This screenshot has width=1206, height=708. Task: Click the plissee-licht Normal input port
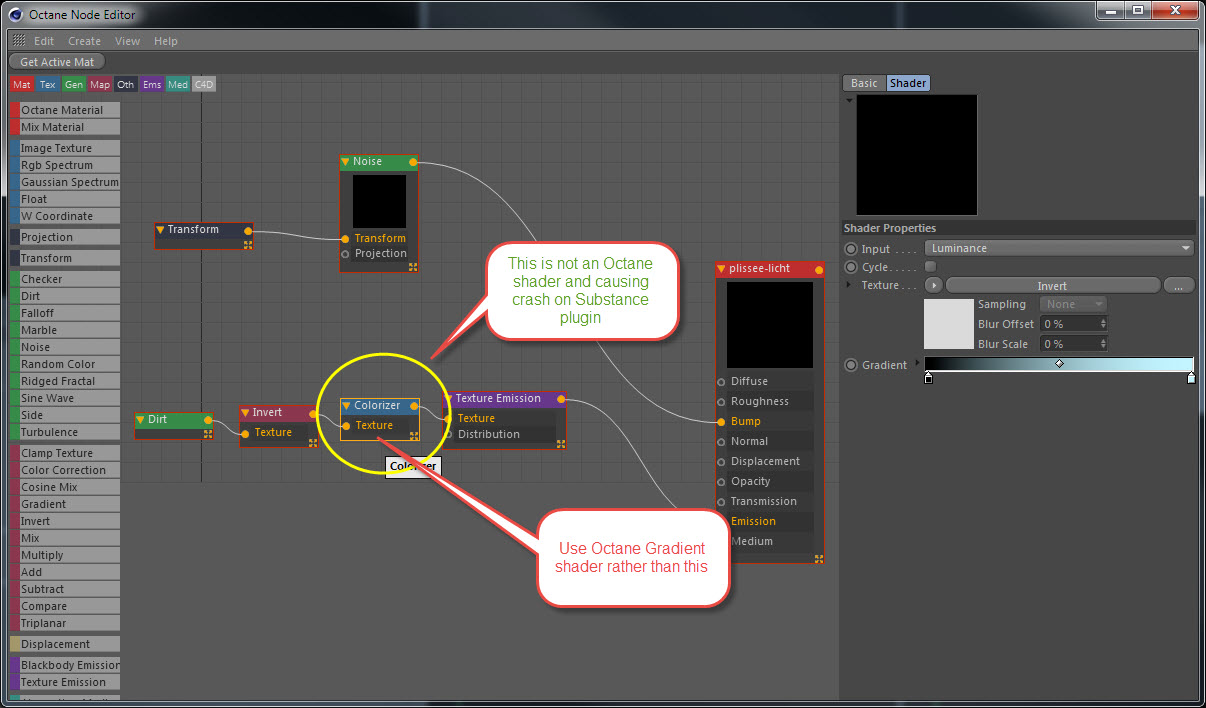[722, 442]
